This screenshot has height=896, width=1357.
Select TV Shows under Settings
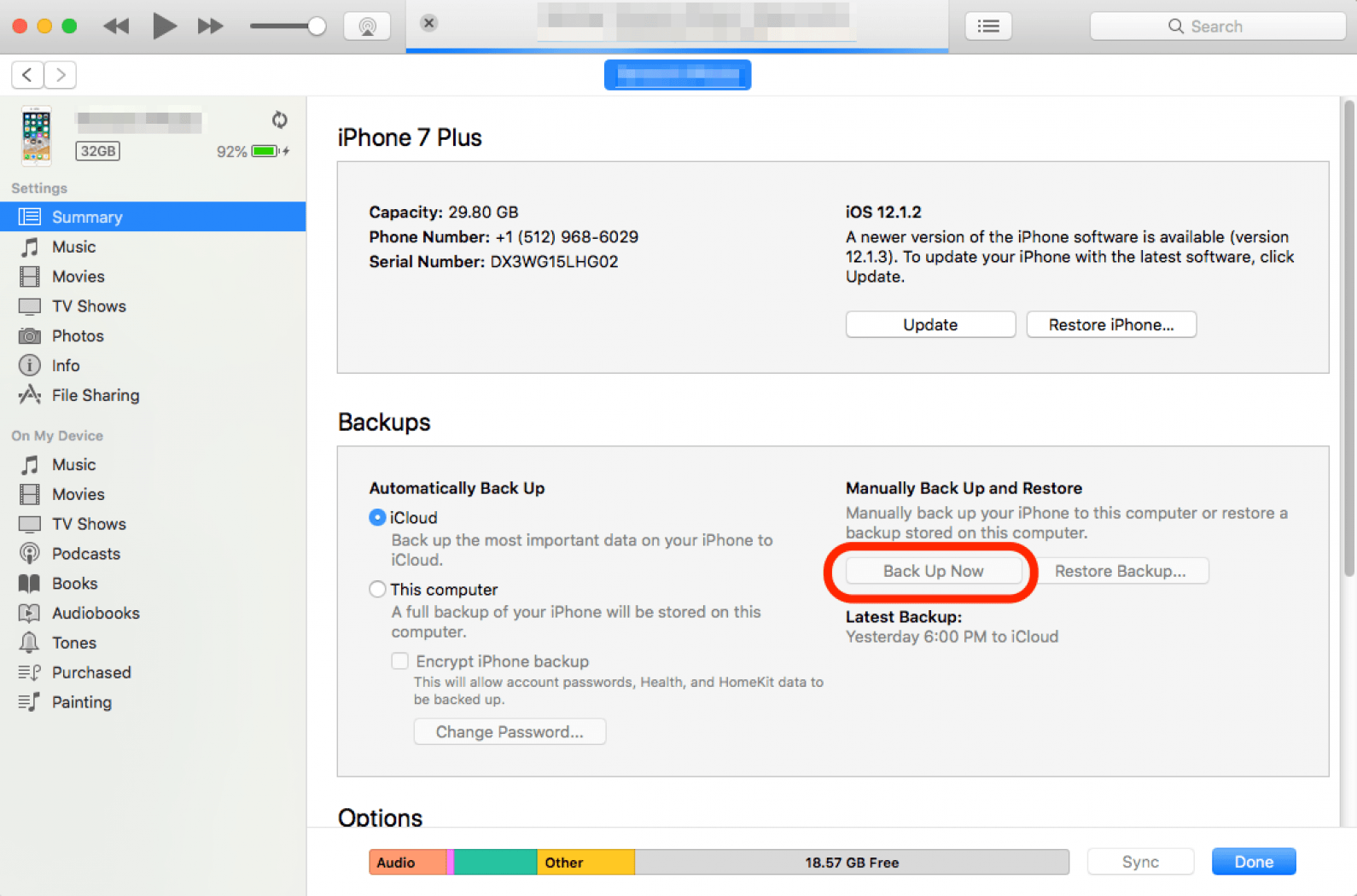[x=153, y=306]
